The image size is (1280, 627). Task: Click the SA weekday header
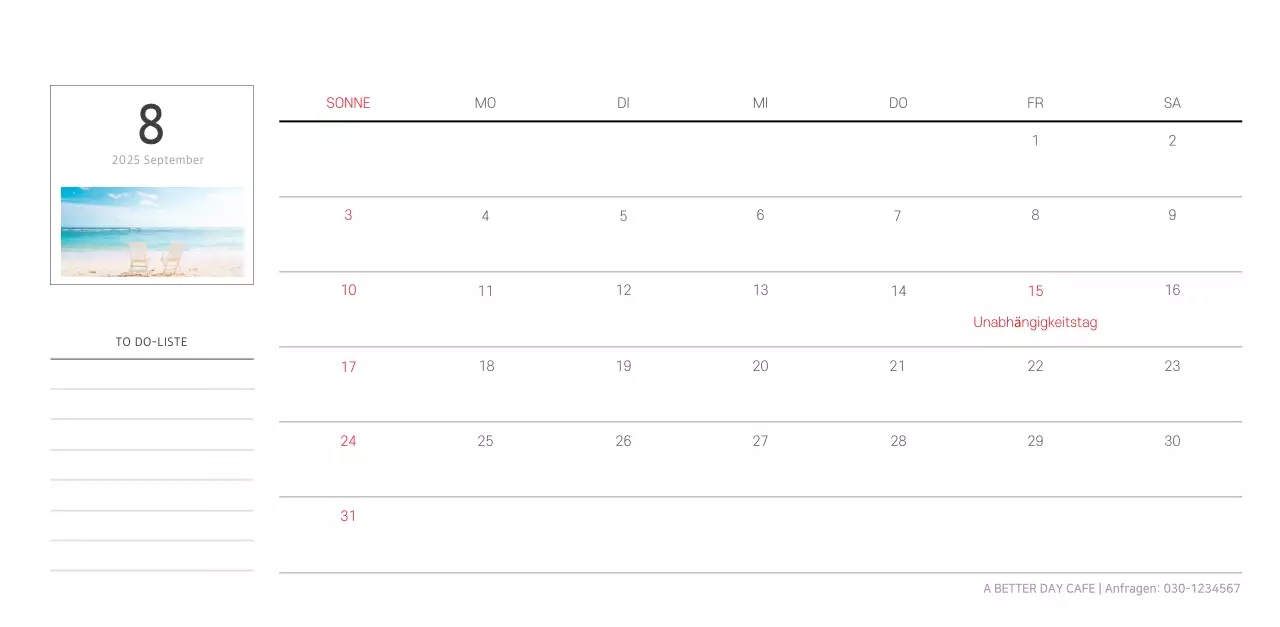click(1172, 103)
